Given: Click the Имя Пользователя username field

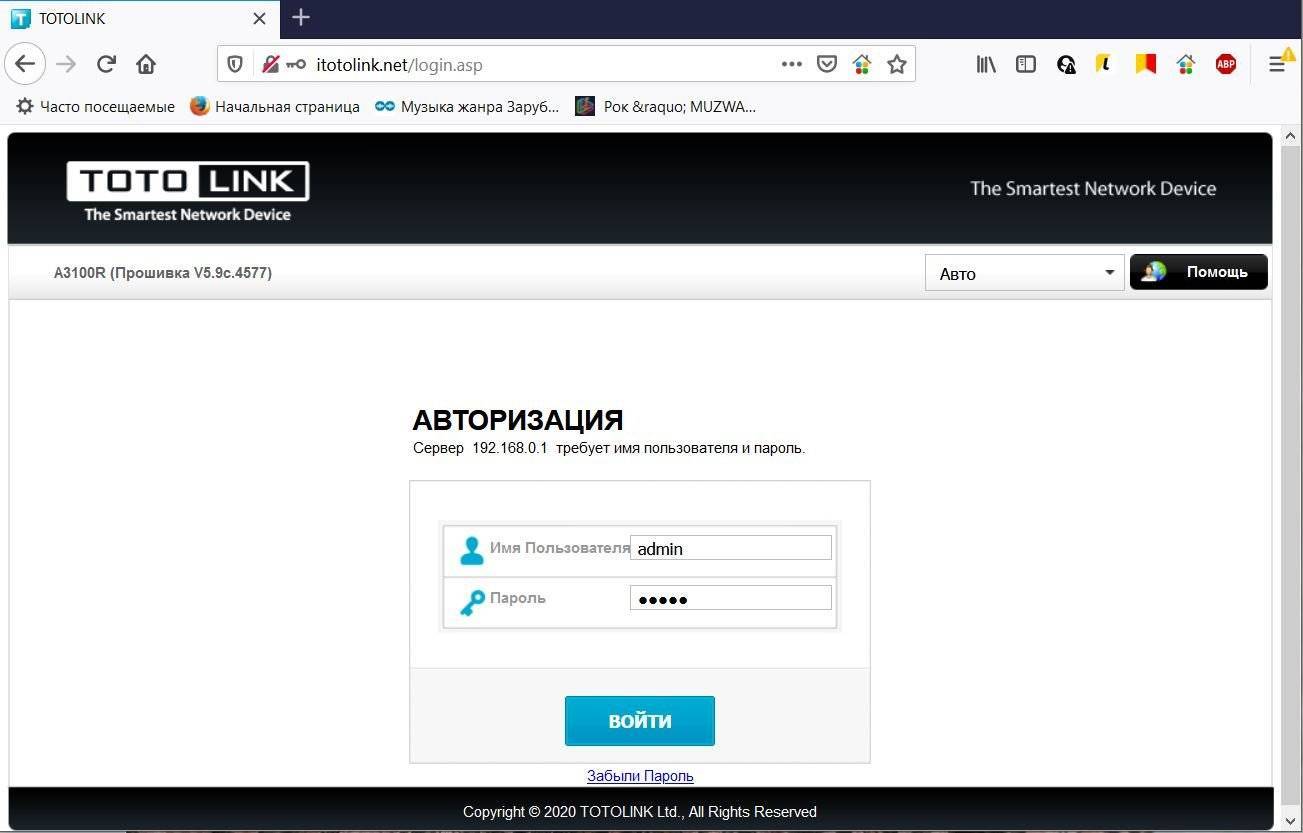Looking at the screenshot, I should 730,548.
